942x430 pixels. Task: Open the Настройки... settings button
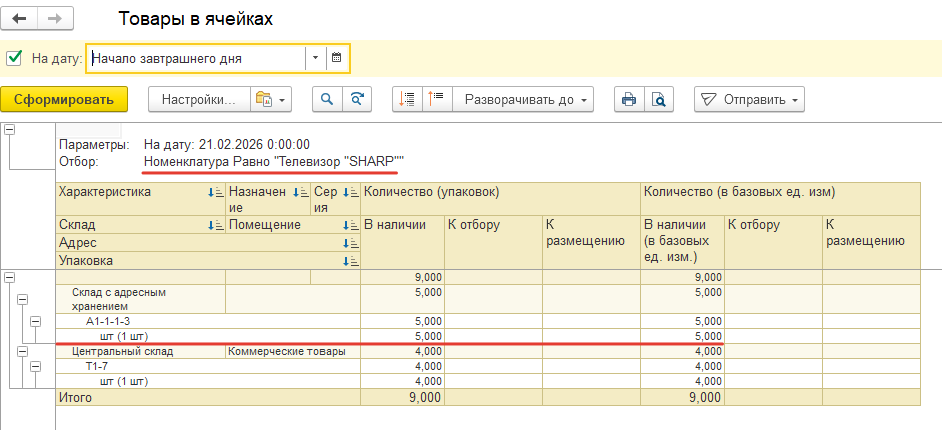coord(197,100)
